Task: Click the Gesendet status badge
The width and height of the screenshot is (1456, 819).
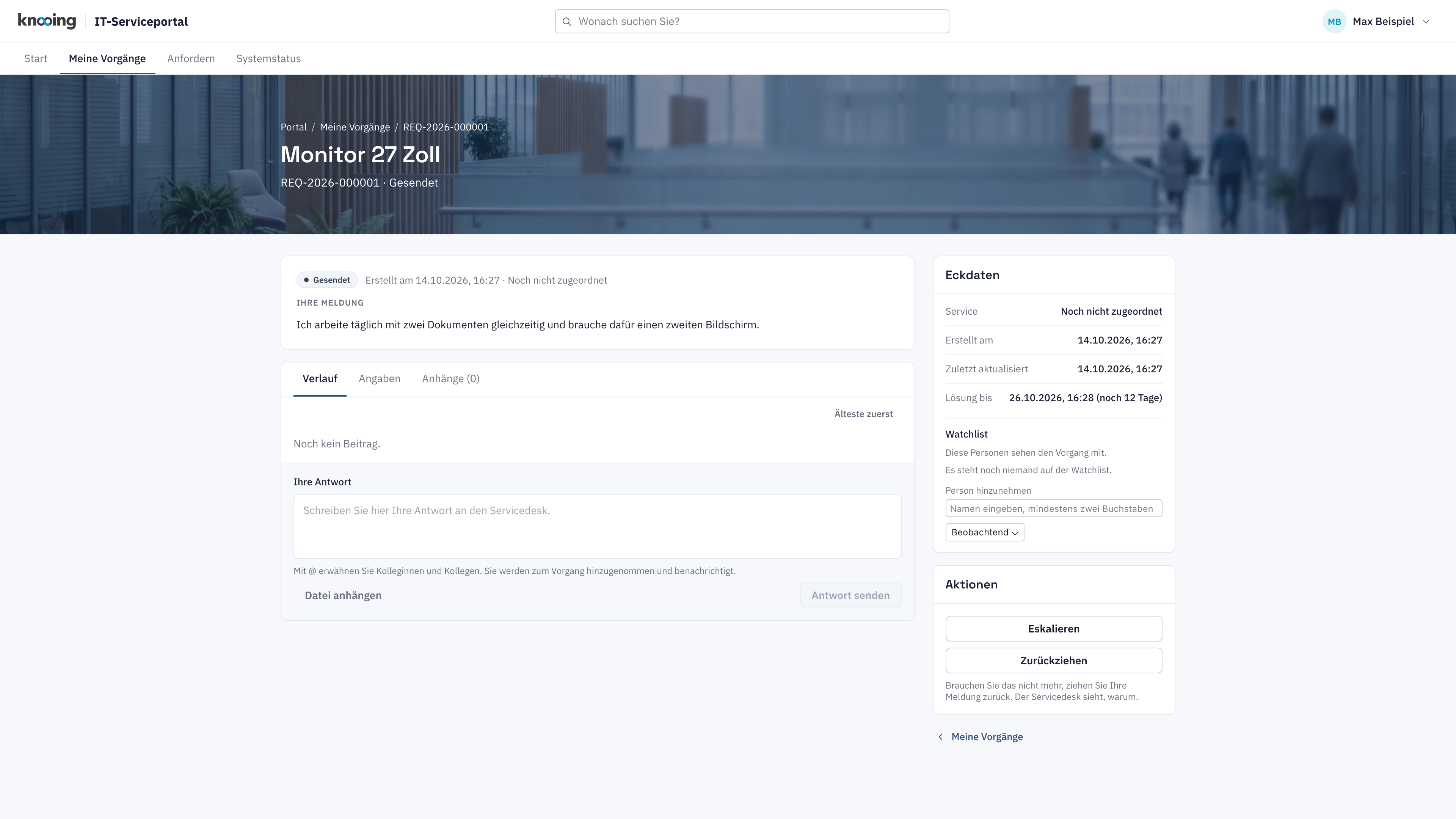Action: (327, 280)
